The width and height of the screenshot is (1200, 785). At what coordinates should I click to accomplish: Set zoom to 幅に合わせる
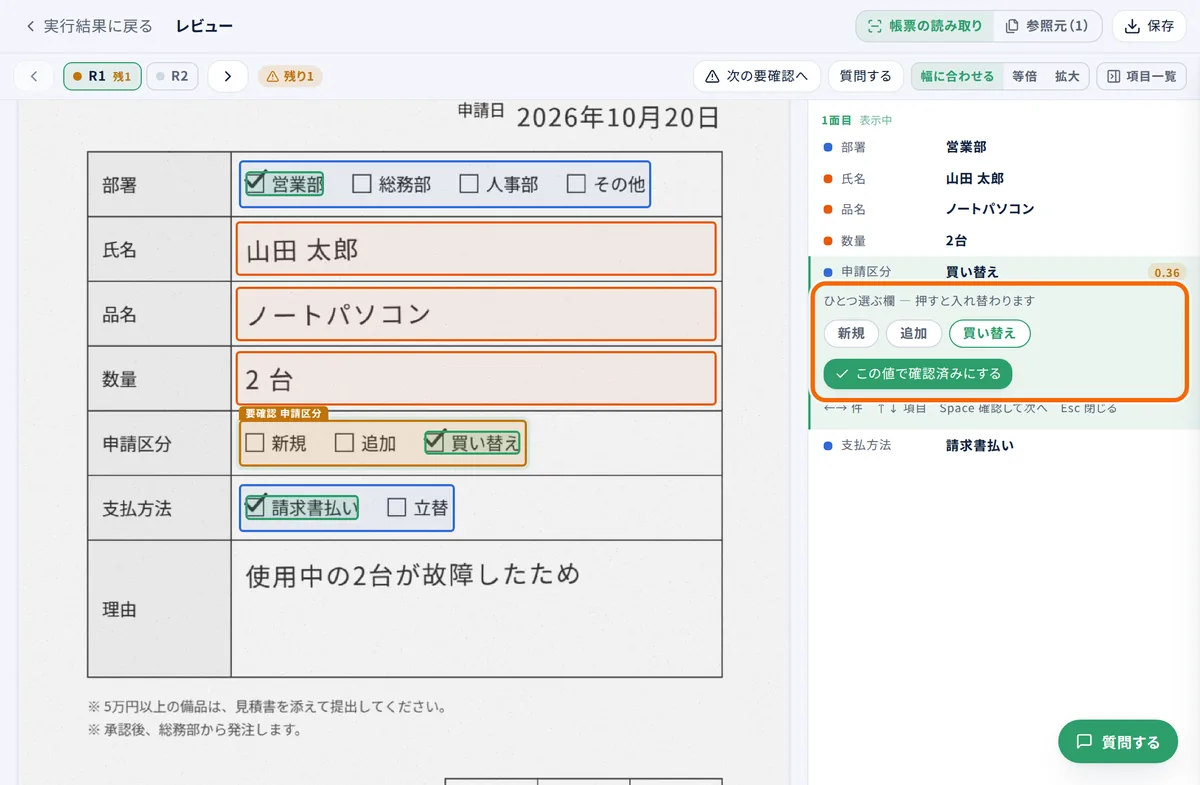pos(957,76)
